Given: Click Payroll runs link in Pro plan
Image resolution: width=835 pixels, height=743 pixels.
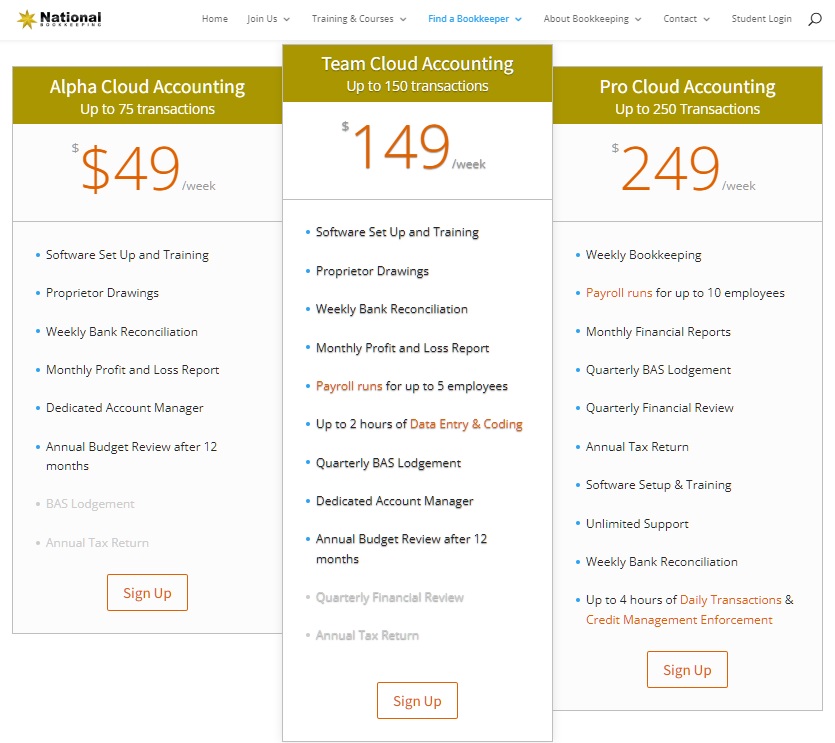Looking at the screenshot, I should (x=619, y=293).
